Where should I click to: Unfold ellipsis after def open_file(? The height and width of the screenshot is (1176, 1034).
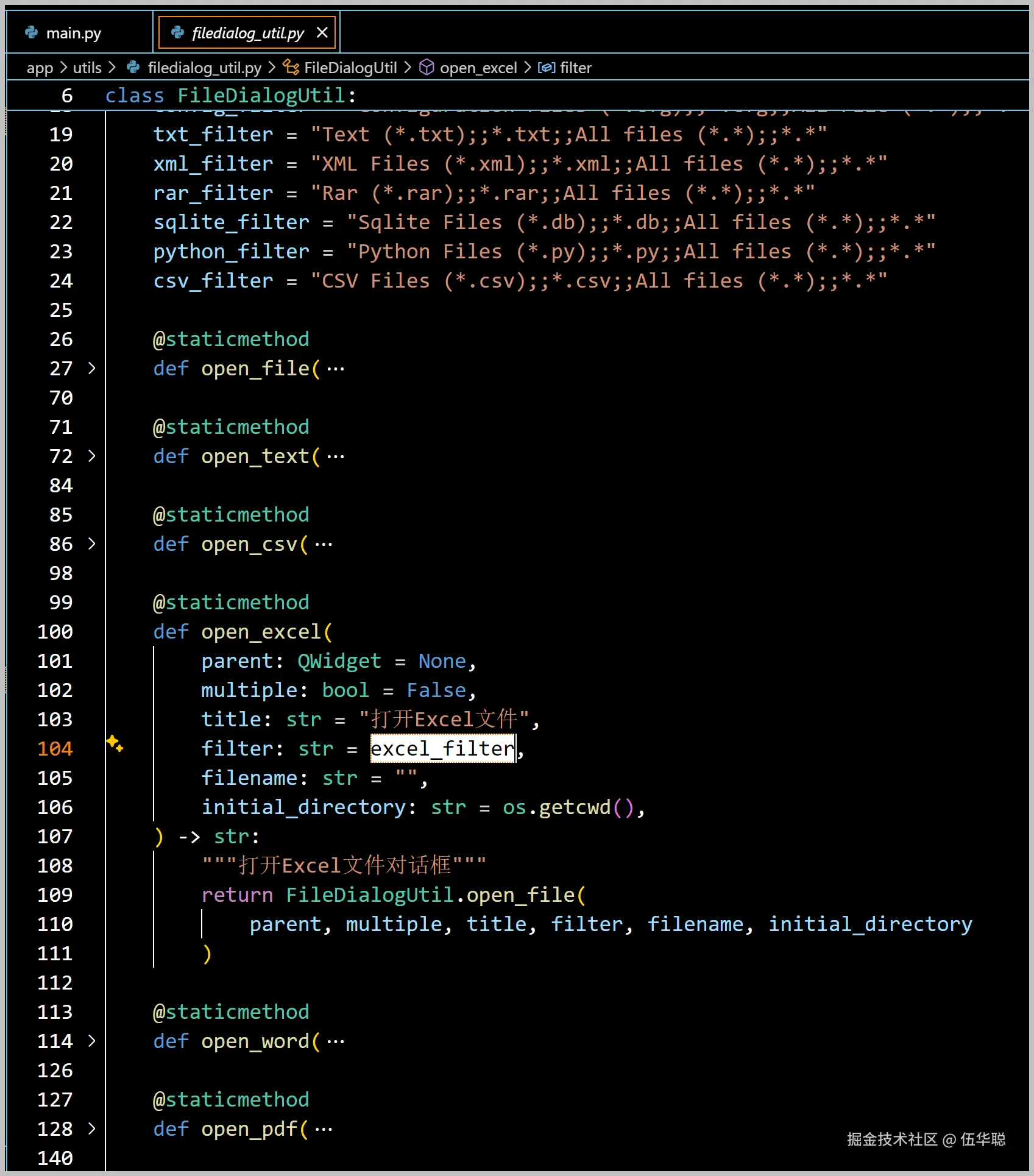point(336,369)
